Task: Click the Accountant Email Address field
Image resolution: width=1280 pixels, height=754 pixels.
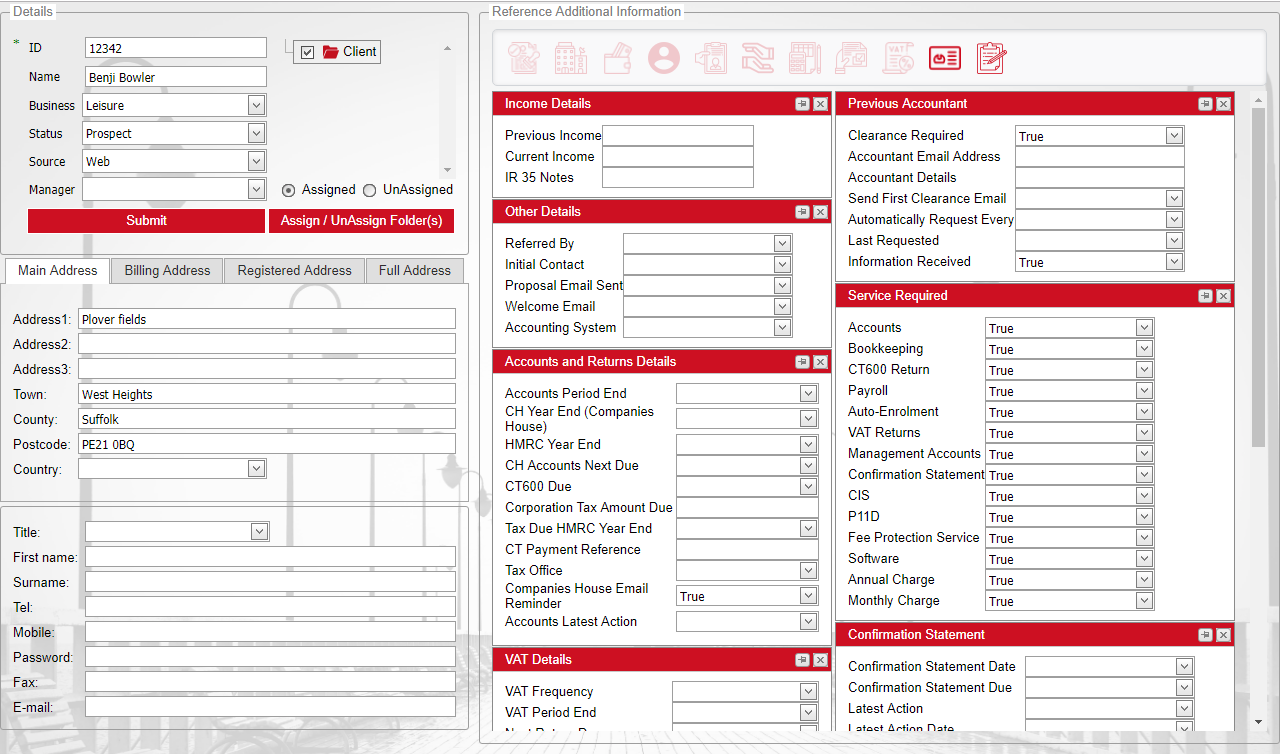Action: point(1100,157)
